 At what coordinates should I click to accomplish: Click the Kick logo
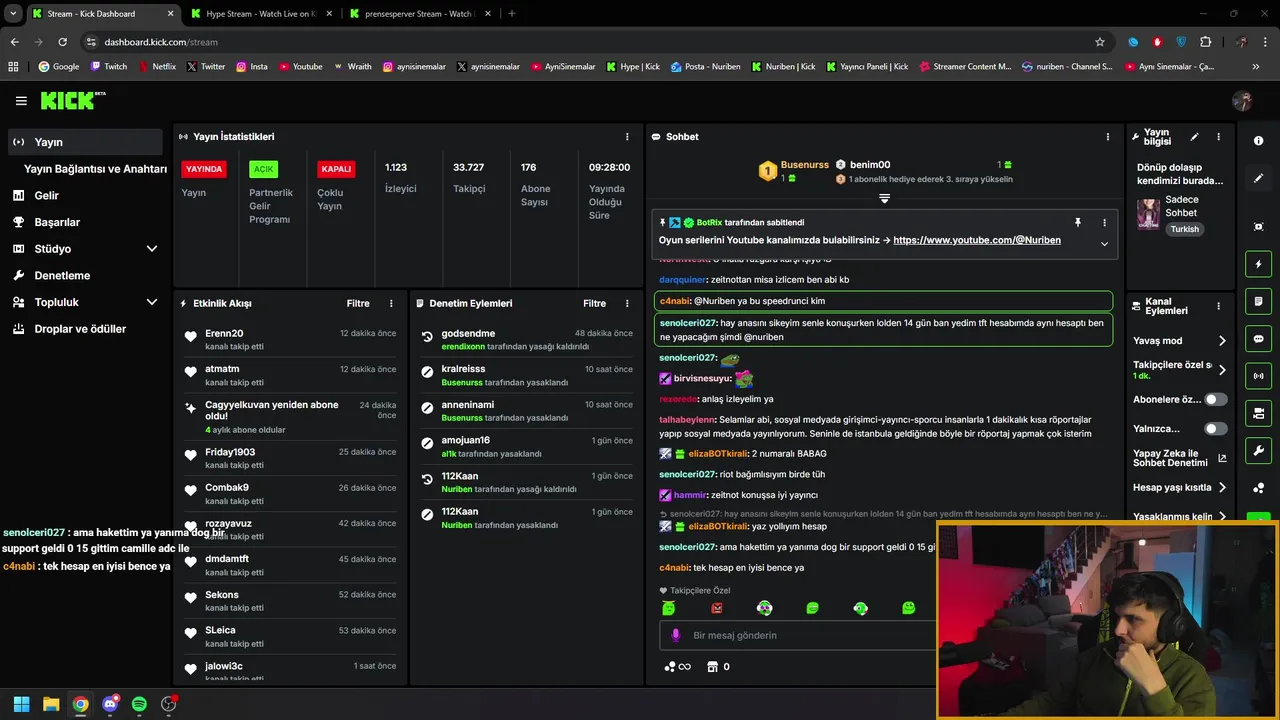[x=72, y=100]
